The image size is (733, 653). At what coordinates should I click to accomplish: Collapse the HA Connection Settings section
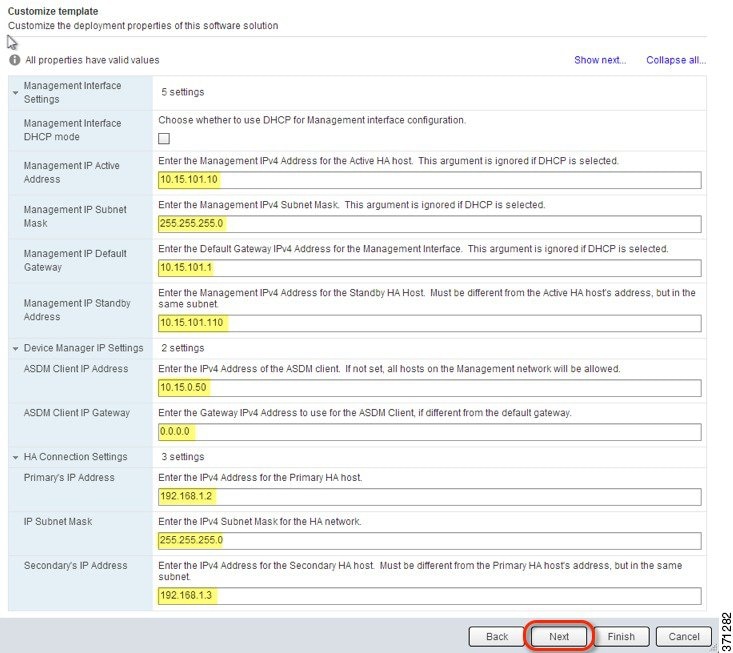[x=15, y=457]
